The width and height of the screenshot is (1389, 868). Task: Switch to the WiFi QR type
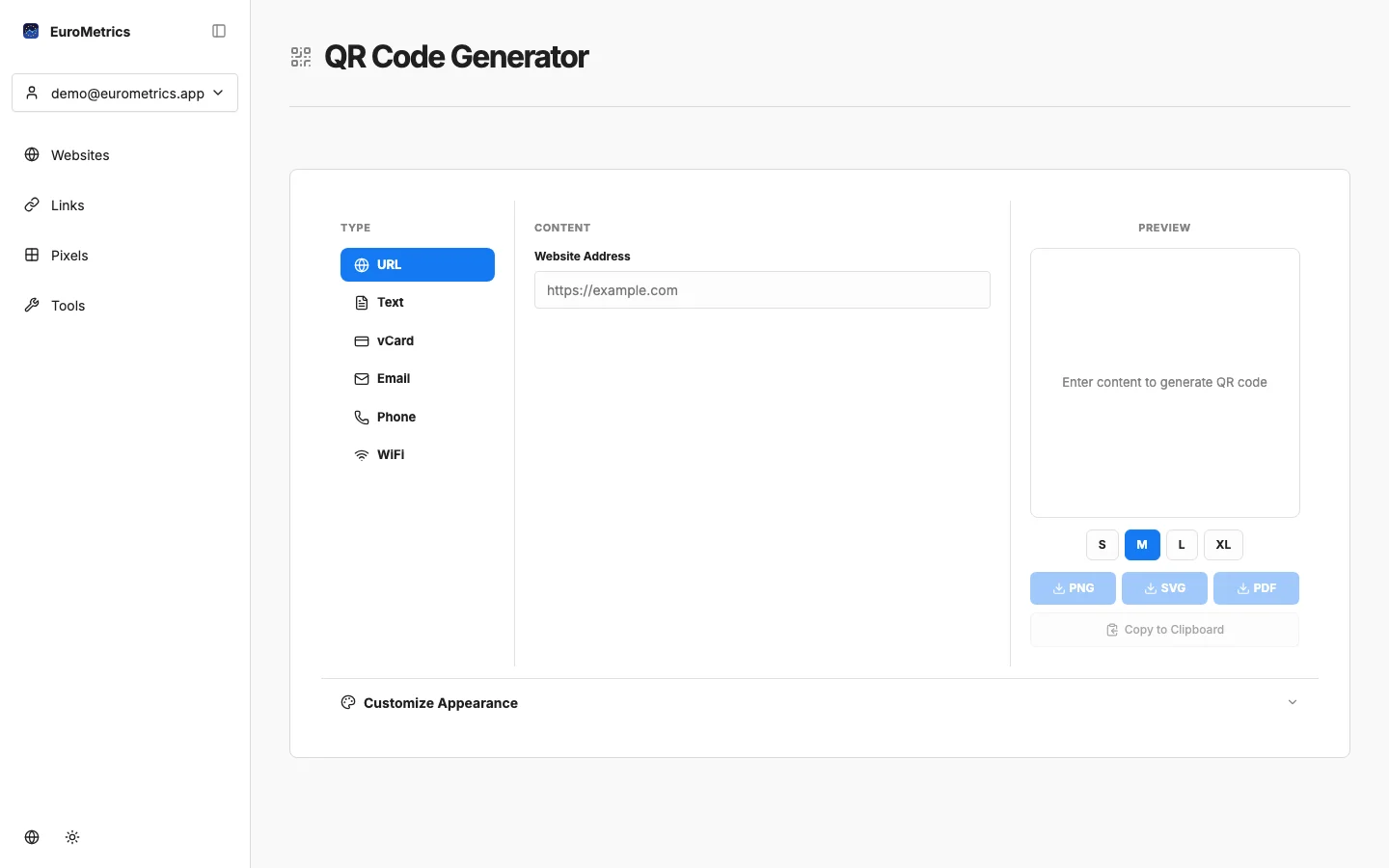point(418,454)
